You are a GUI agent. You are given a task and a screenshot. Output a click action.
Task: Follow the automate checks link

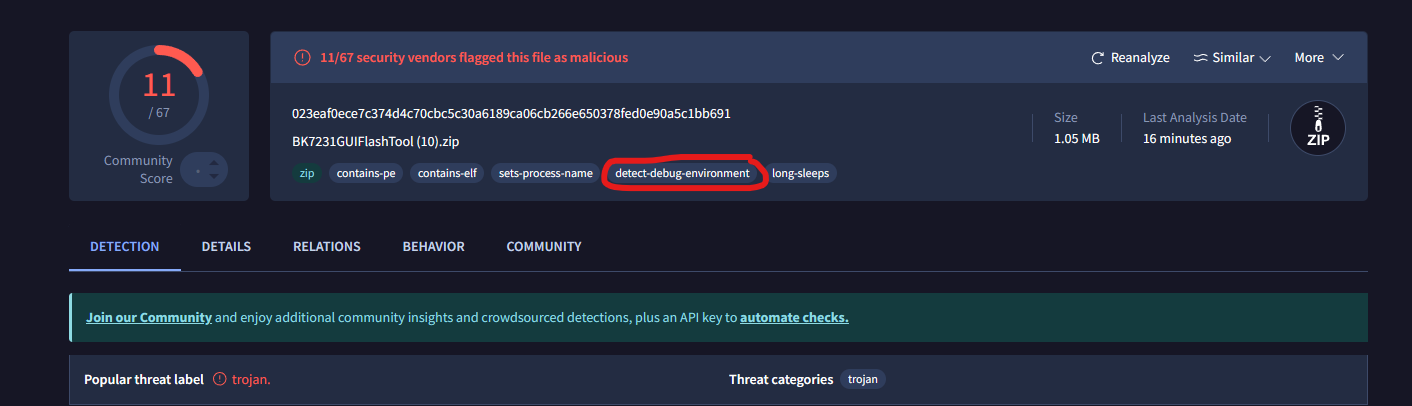(x=794, y=318)
